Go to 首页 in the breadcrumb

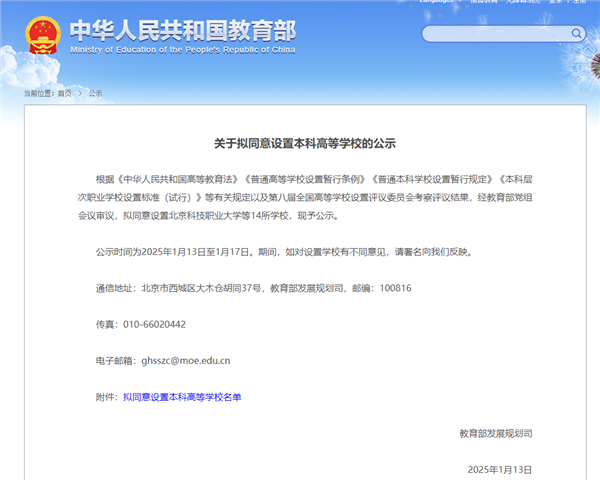click(x=64, y=93)
